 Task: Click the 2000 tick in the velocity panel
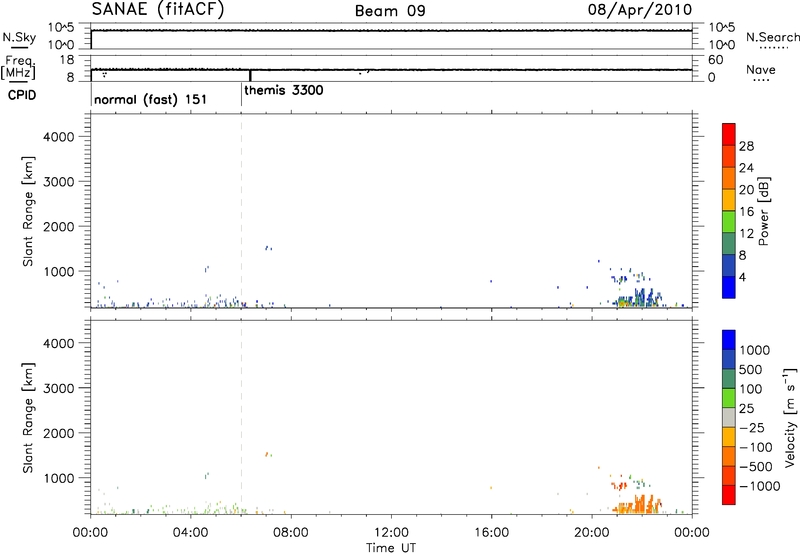pos(58,433)
